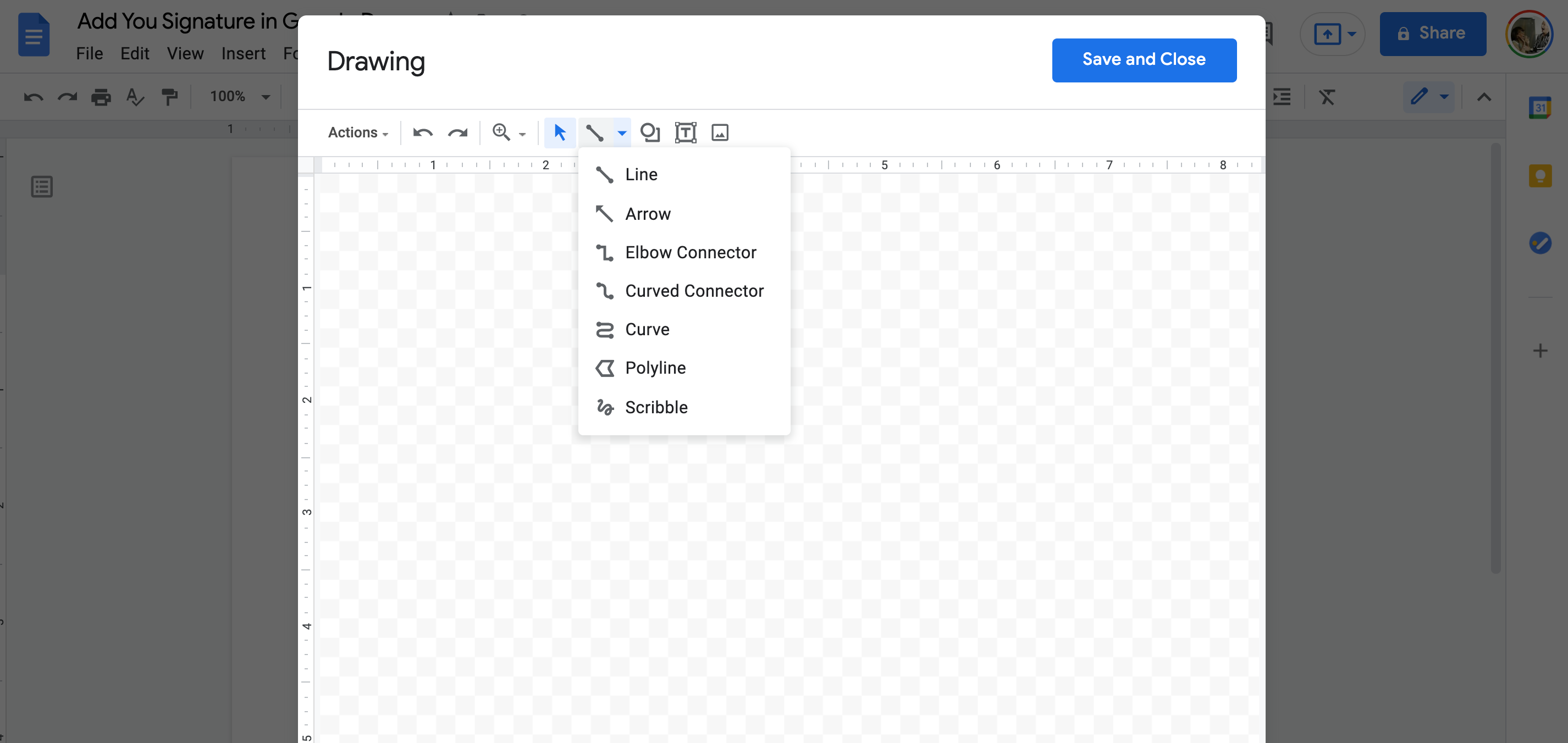Click the Share button
The image size is (1568, 743).
(1432, 33)
